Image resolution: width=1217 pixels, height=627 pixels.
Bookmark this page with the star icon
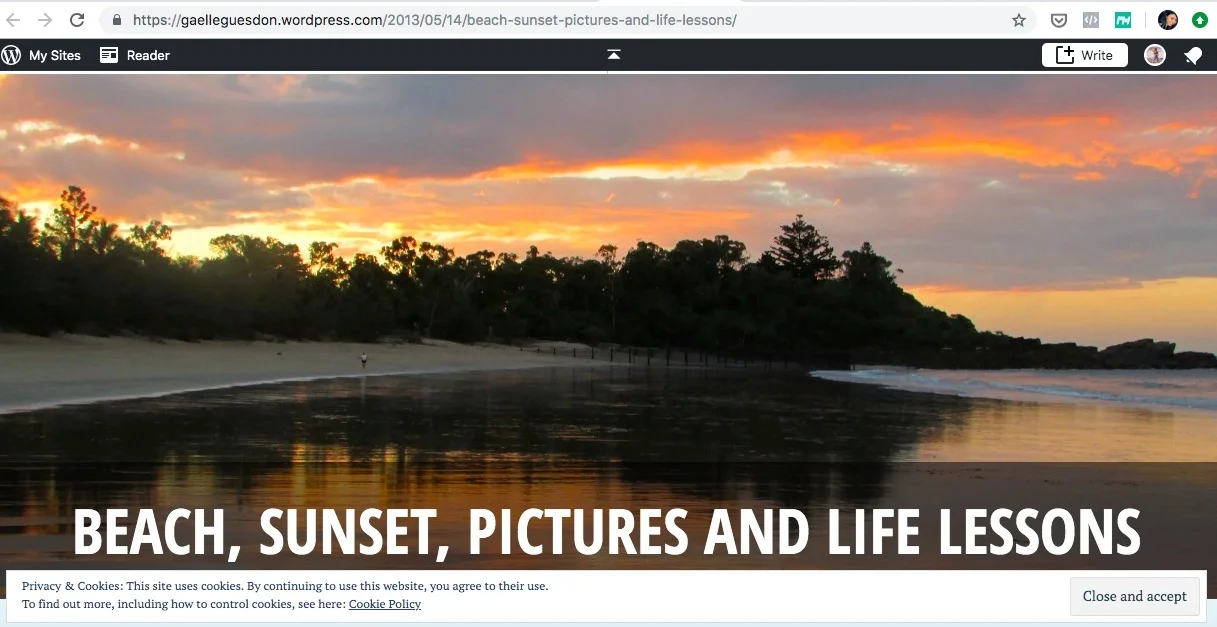[x=1019, y=20]
